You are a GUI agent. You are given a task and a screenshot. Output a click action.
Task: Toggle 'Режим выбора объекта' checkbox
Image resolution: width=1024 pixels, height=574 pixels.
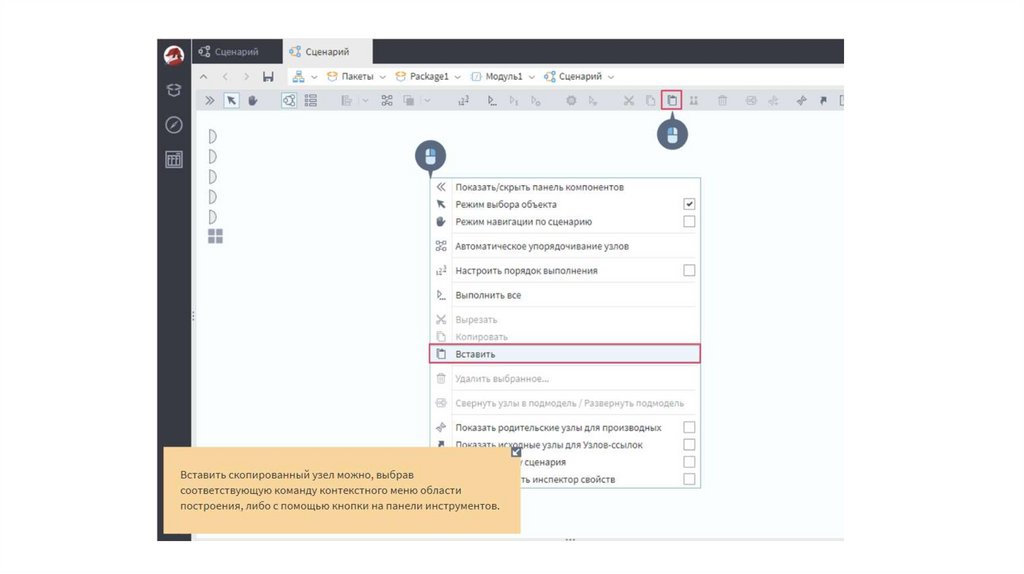pyautogui.click(x=689, y=204)
